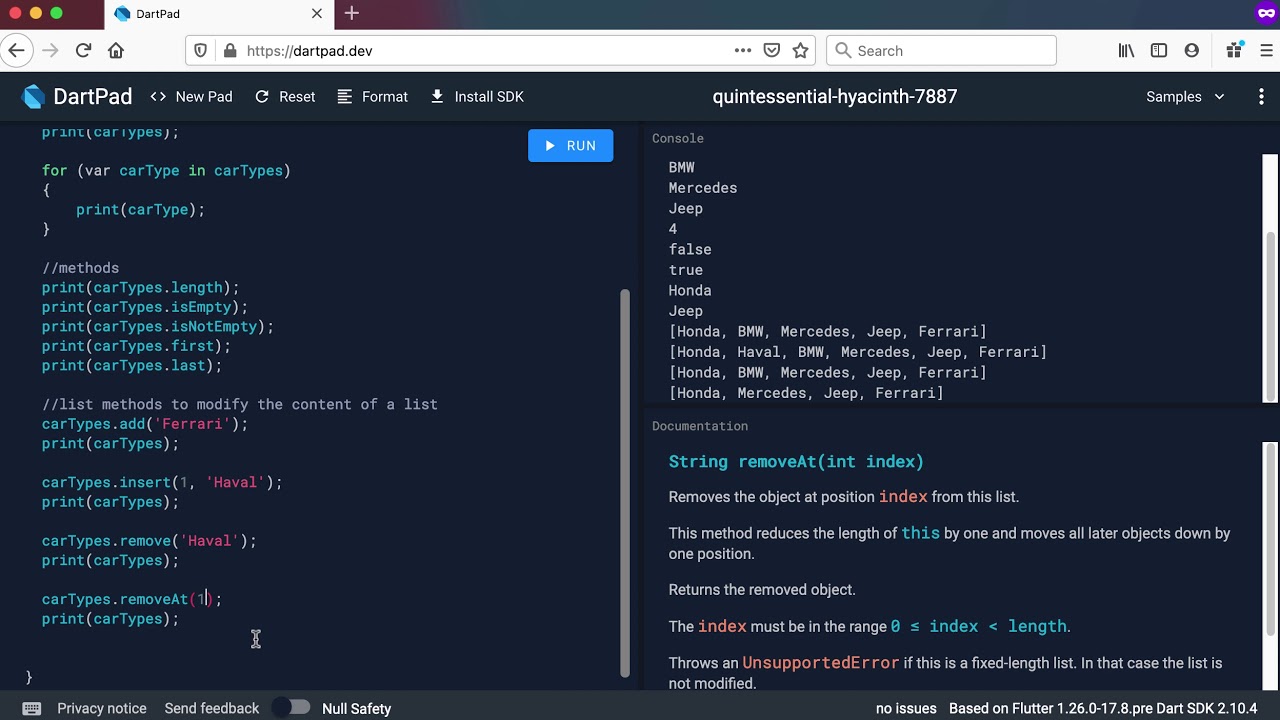Click the console output 'false' line

point(690,249)
